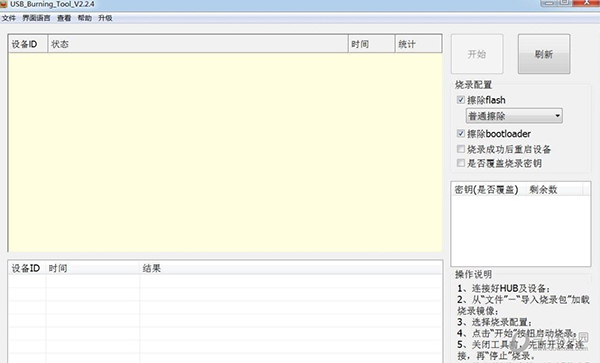The image size is (600, 363).
Task: Click the 时间 header in bottom table
Action: click(x=93, y=269)
